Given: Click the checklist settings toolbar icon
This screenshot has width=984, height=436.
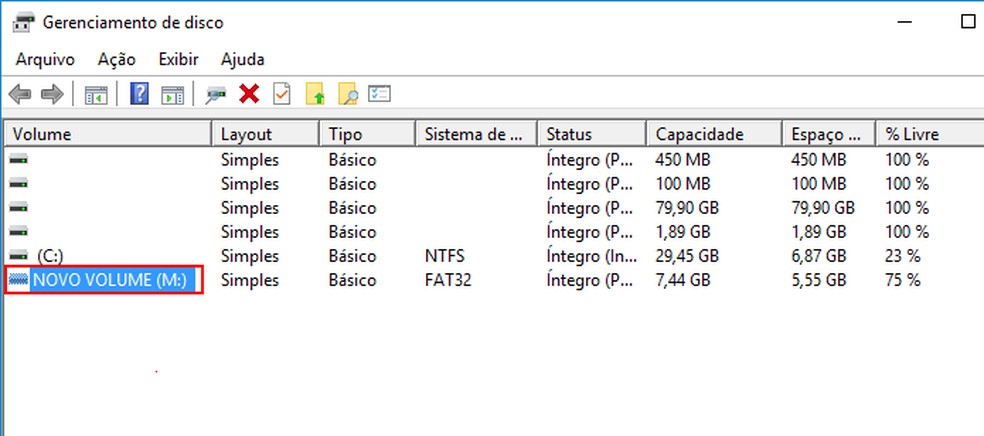Looking at the screenshot, I should [379, 94].
